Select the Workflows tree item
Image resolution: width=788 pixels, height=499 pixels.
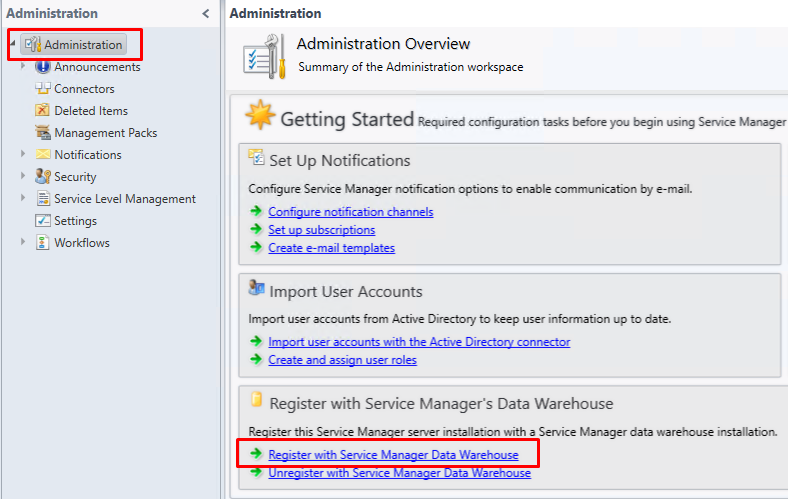81,243
